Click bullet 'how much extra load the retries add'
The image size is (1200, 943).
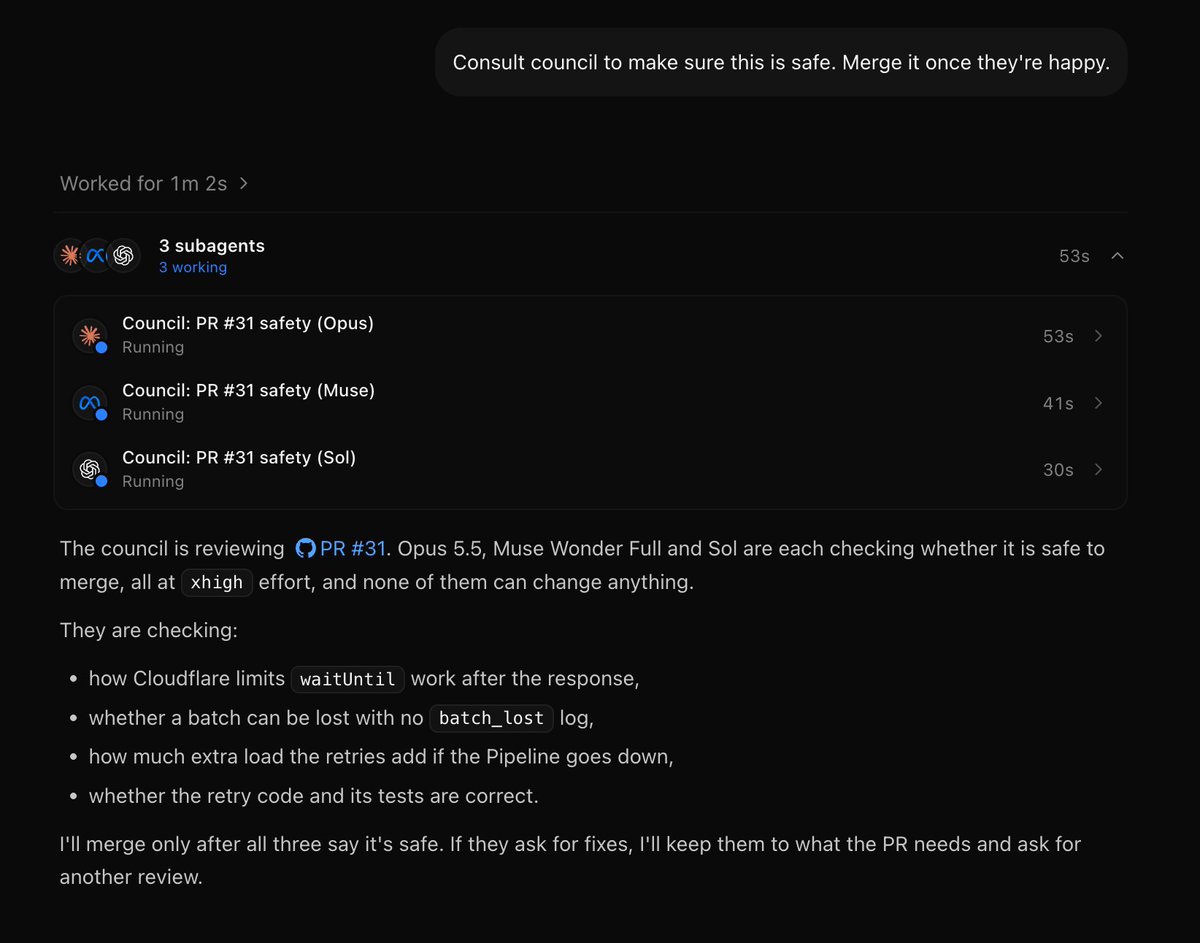(x=381, y=757)
